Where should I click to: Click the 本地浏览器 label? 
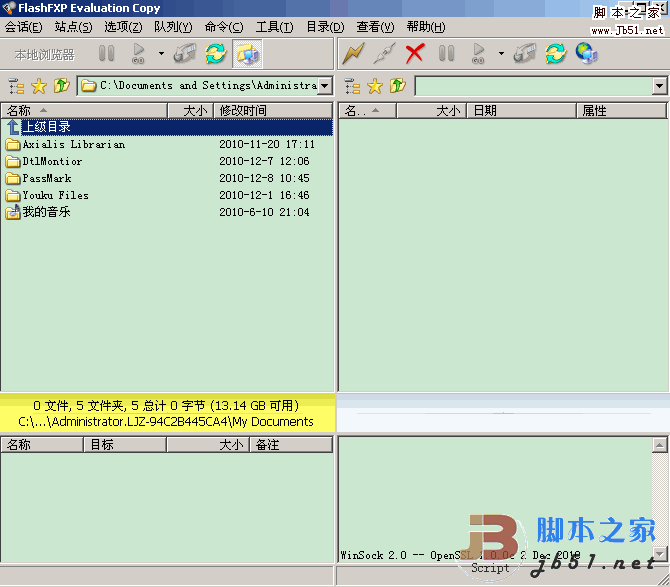click(x=44, y=55)
